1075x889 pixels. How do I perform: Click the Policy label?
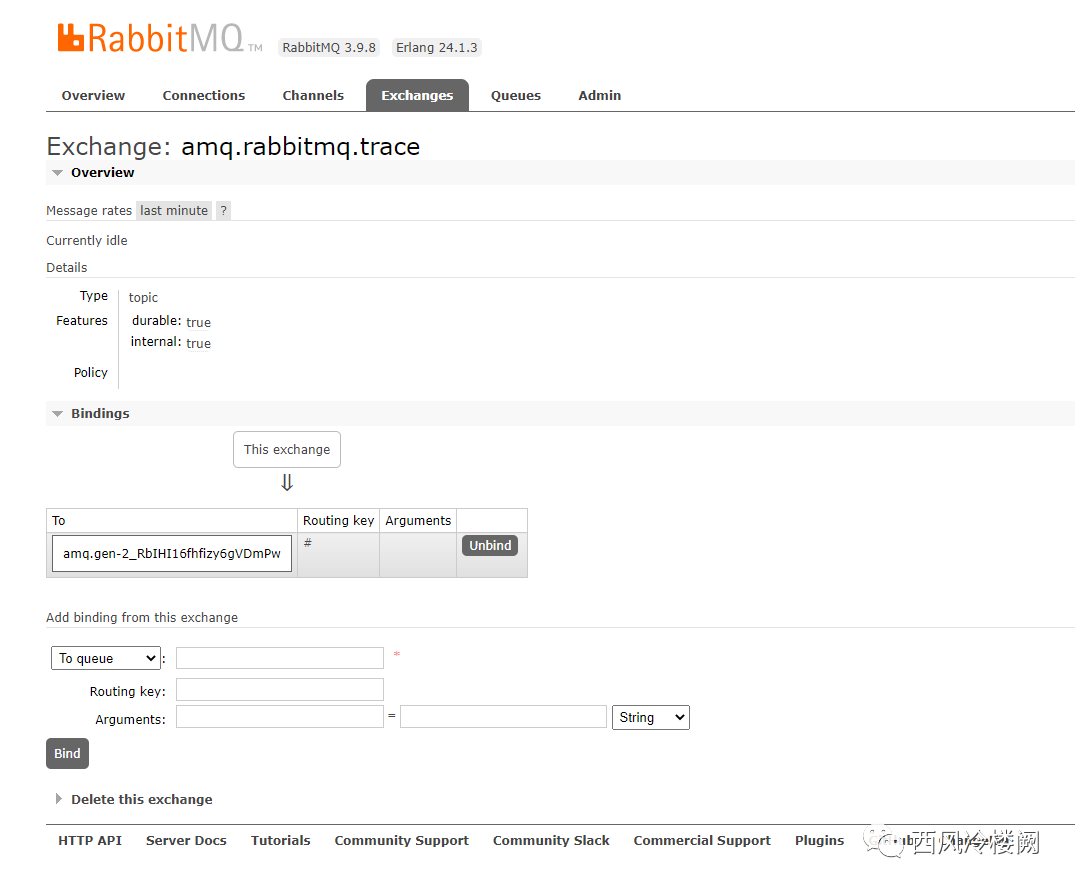90,372
